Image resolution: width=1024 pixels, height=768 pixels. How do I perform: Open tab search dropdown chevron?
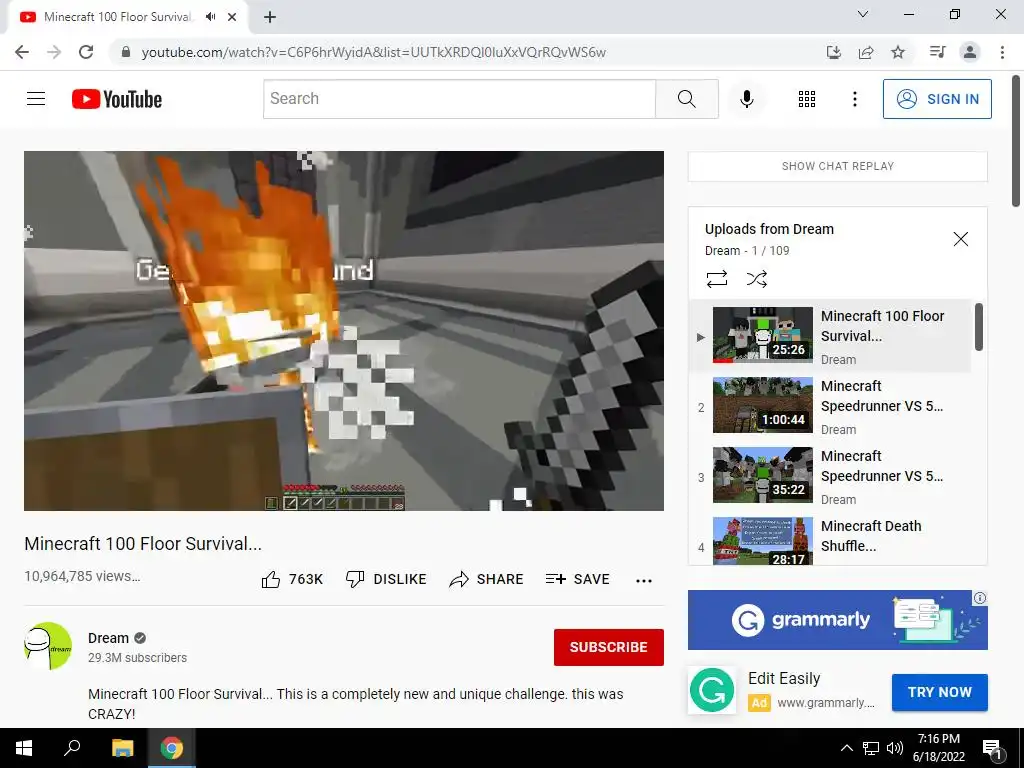863,14
